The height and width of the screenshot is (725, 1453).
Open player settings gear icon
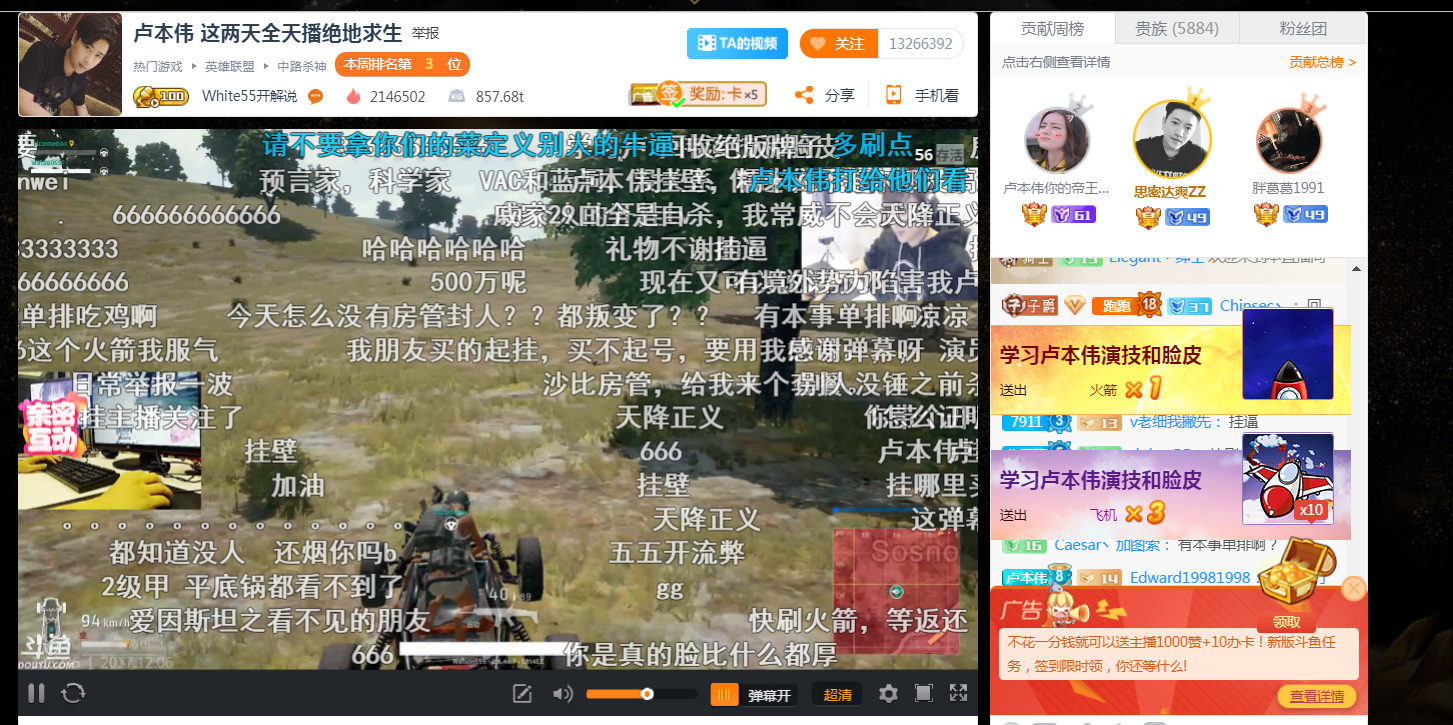click(887, 693)
